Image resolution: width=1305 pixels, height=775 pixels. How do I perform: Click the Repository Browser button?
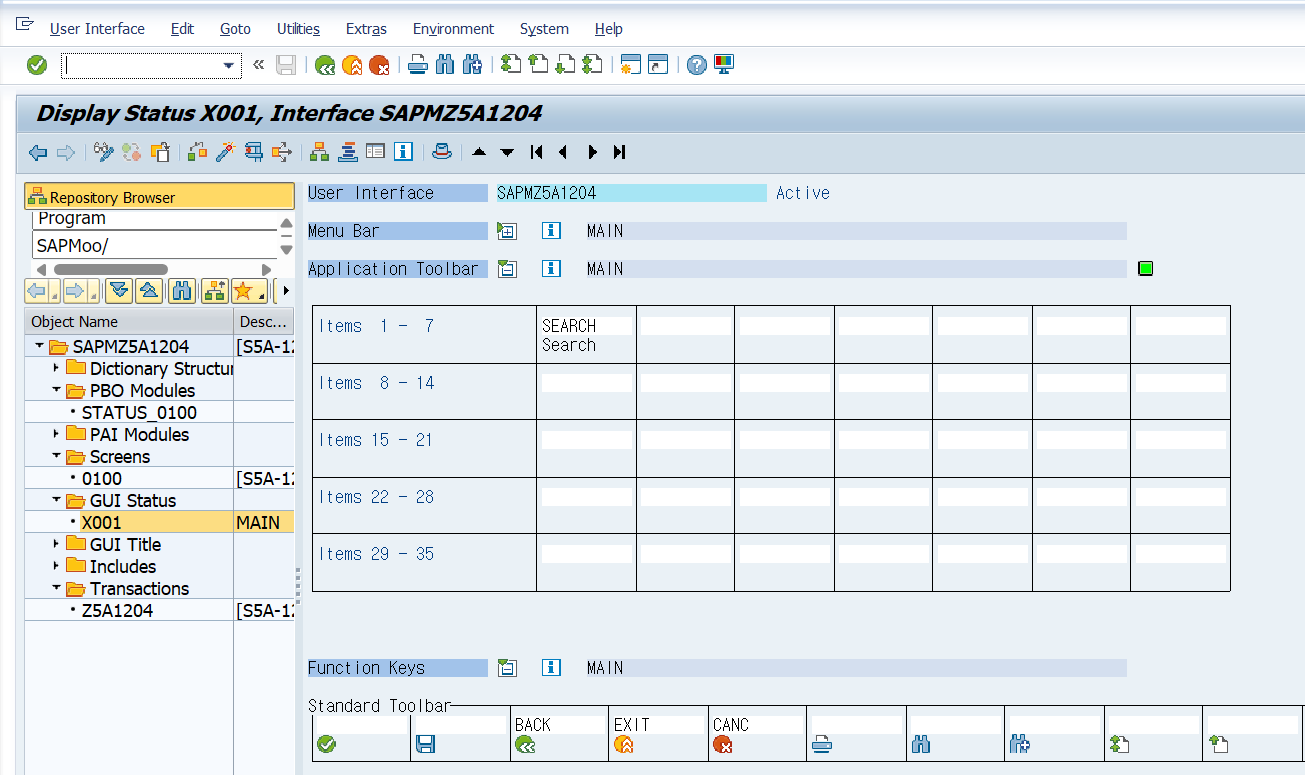coord(160,197)
